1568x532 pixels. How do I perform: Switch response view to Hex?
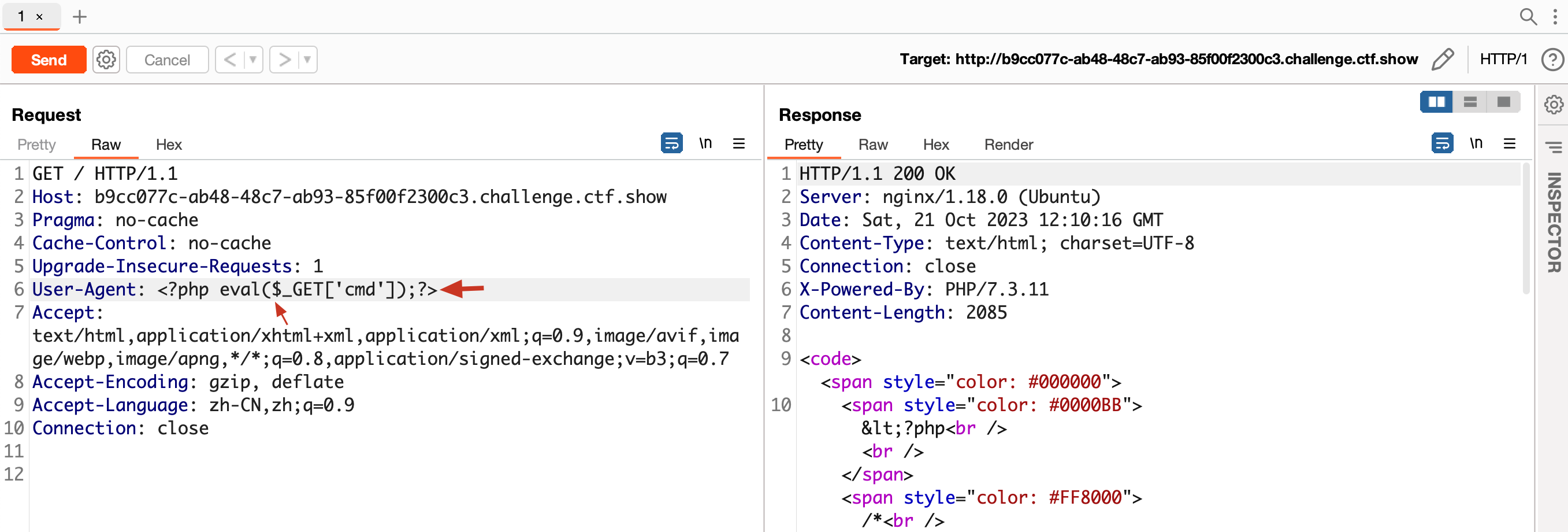pyautogui.click(x=935, y=145)
